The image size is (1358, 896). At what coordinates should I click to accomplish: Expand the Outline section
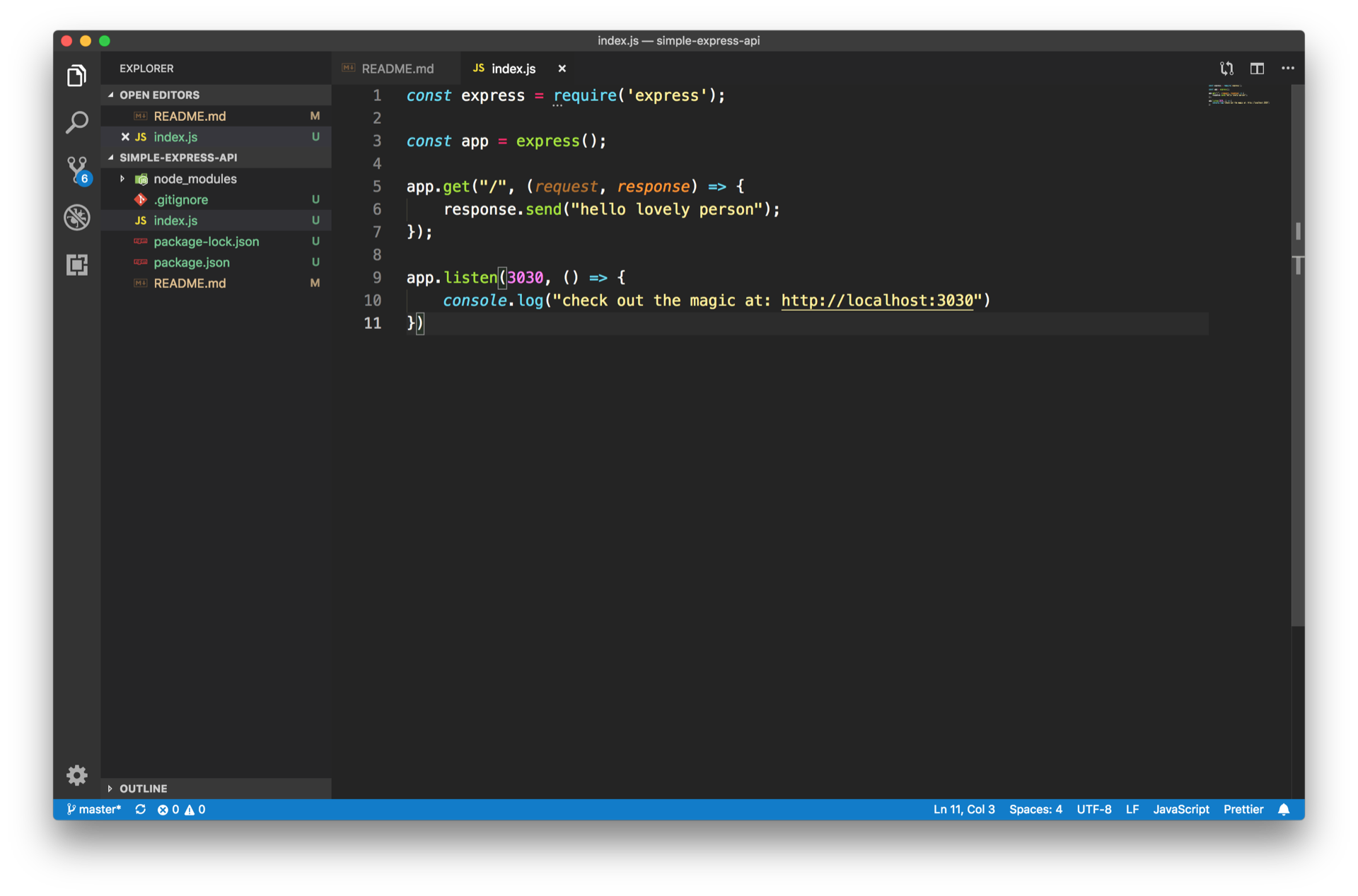click(x=143, y=789)
